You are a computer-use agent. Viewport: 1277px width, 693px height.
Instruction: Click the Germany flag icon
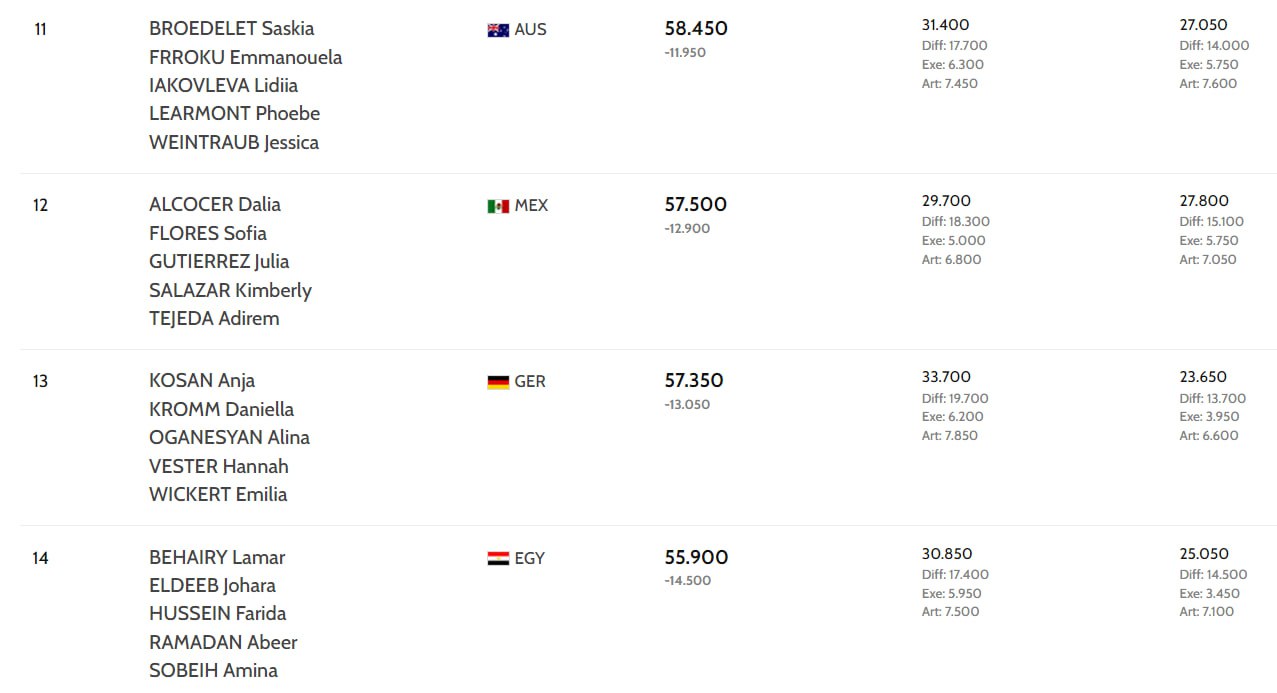tap(498, 382)
